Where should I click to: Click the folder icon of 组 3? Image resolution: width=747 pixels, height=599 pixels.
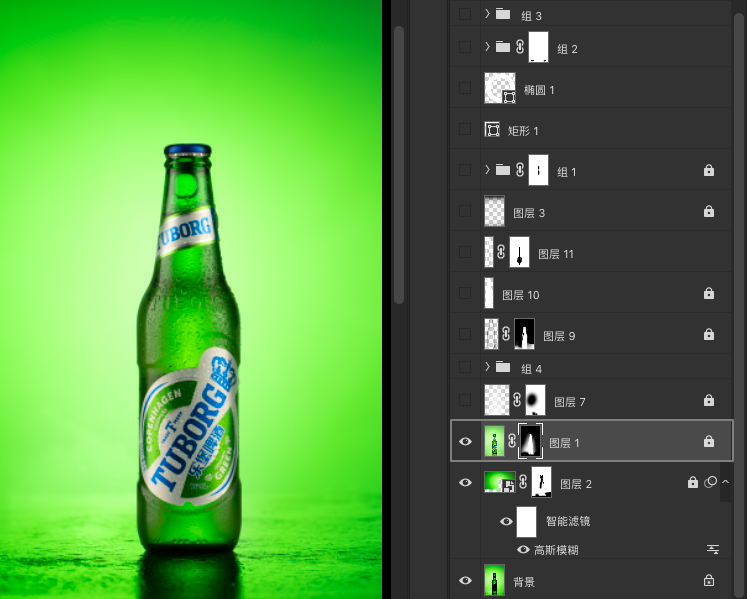pyautogui.click(x=503, y=14)
